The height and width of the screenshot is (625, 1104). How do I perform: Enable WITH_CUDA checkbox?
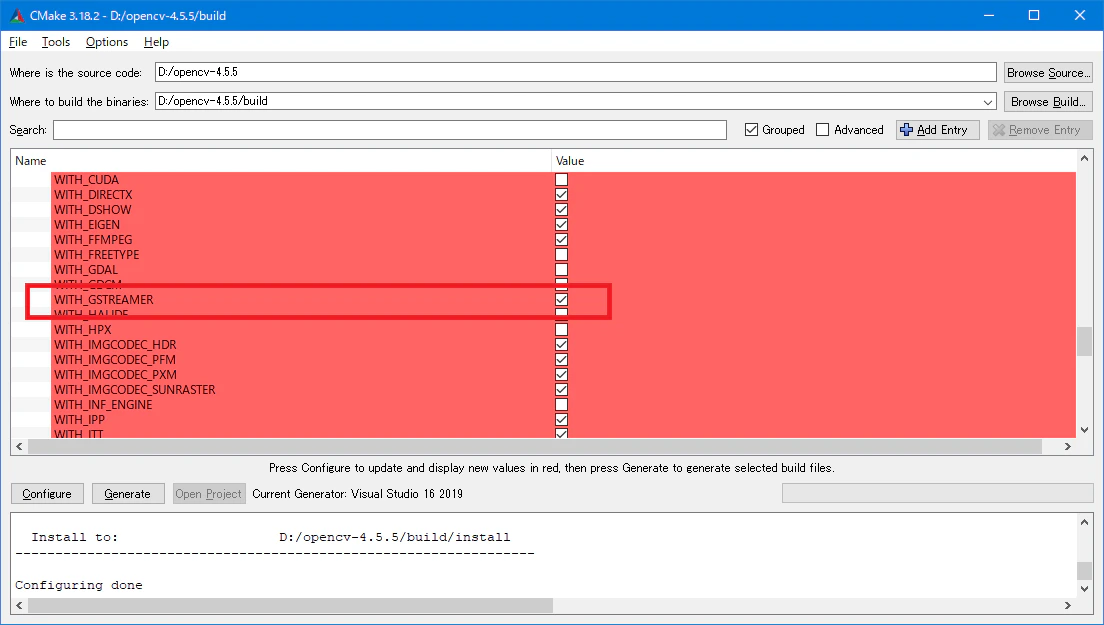tap(561, 179)
